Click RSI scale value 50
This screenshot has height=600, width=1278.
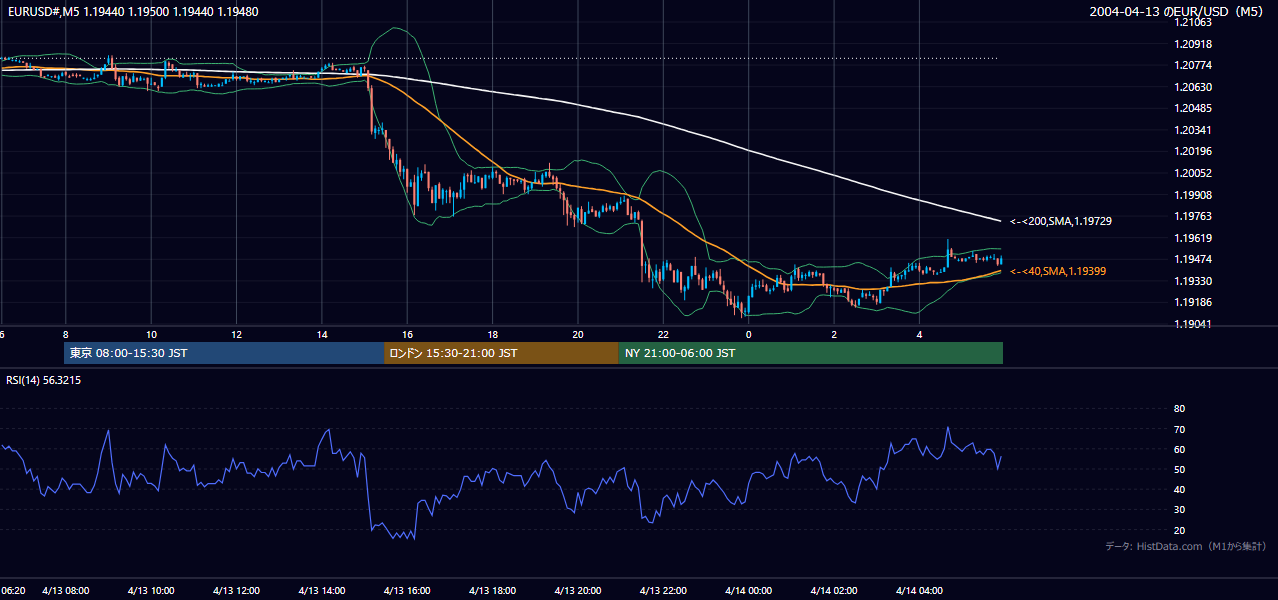[1179, 469]
